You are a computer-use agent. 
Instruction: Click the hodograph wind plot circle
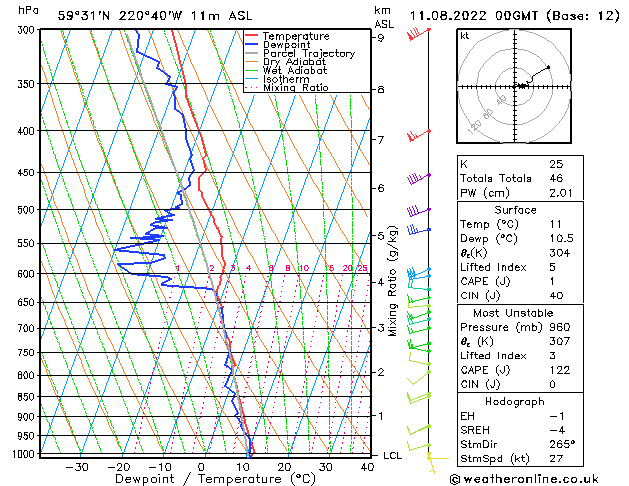tap(514, 86)
